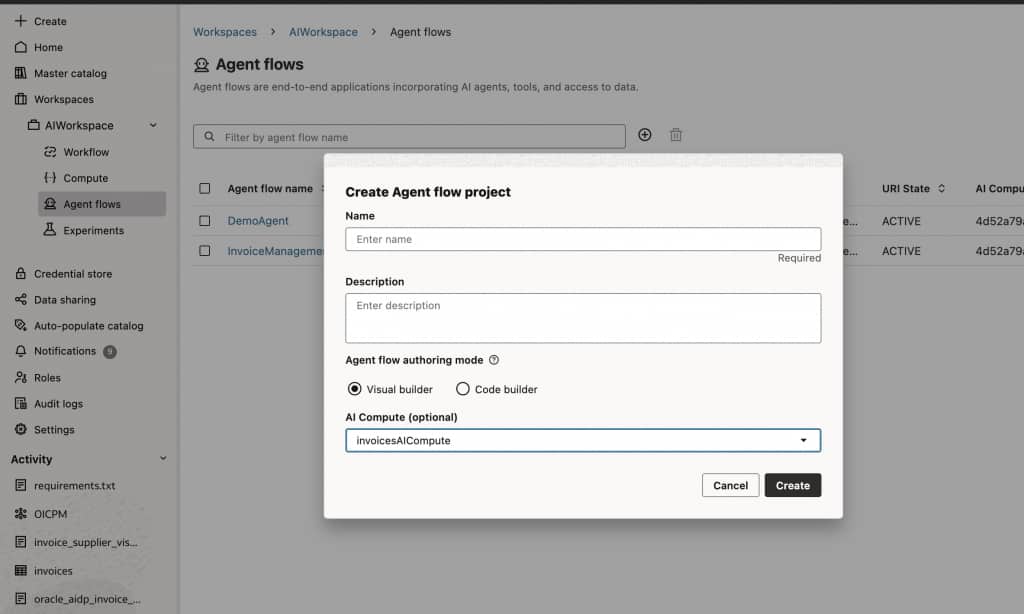Click the Data sharing icon
This screenshot has width=1024, height=614.
point(21,299)
